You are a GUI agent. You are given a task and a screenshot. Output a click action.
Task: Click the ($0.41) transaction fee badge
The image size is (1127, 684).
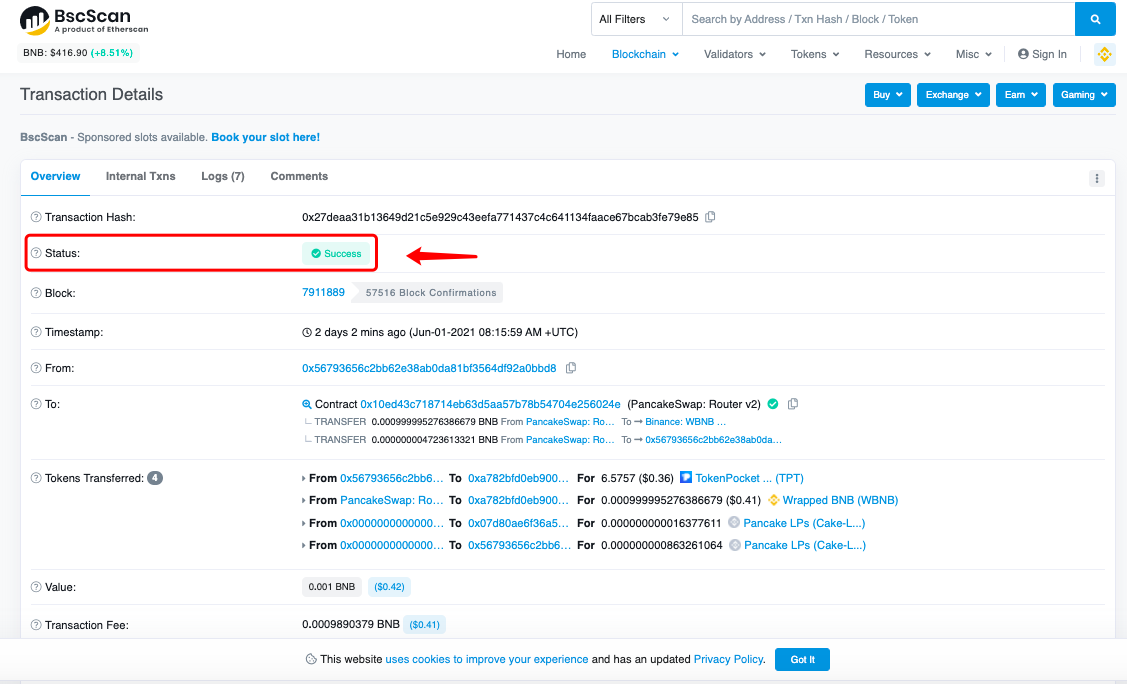coord(424,625)
